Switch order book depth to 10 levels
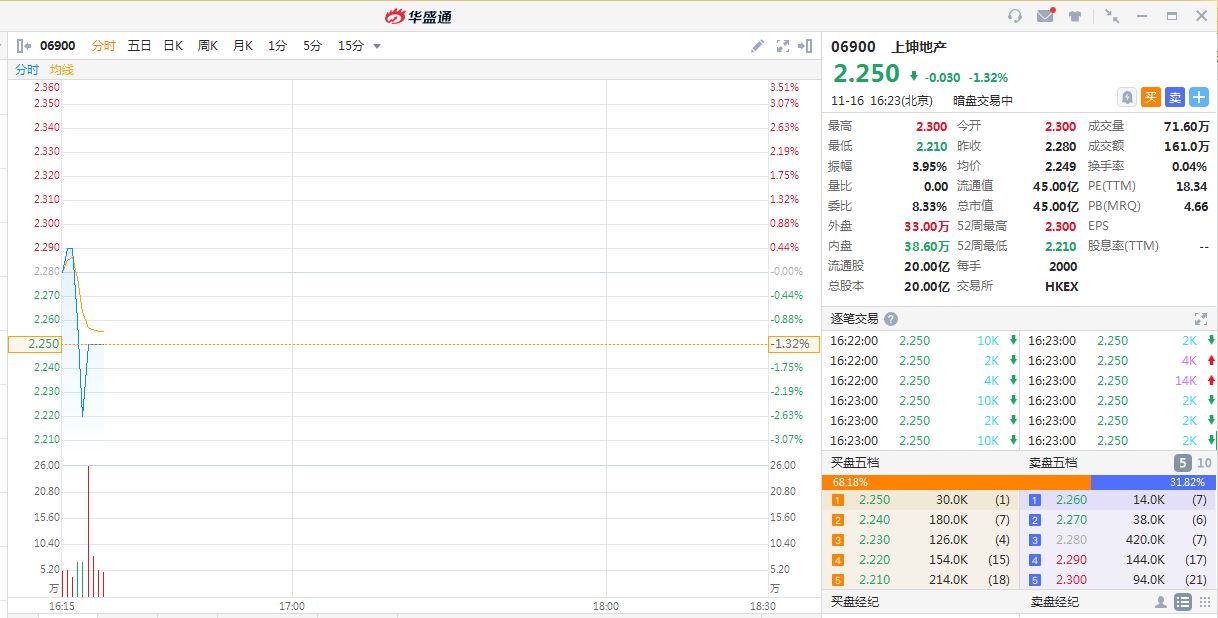 click(x=1204, y=463)
